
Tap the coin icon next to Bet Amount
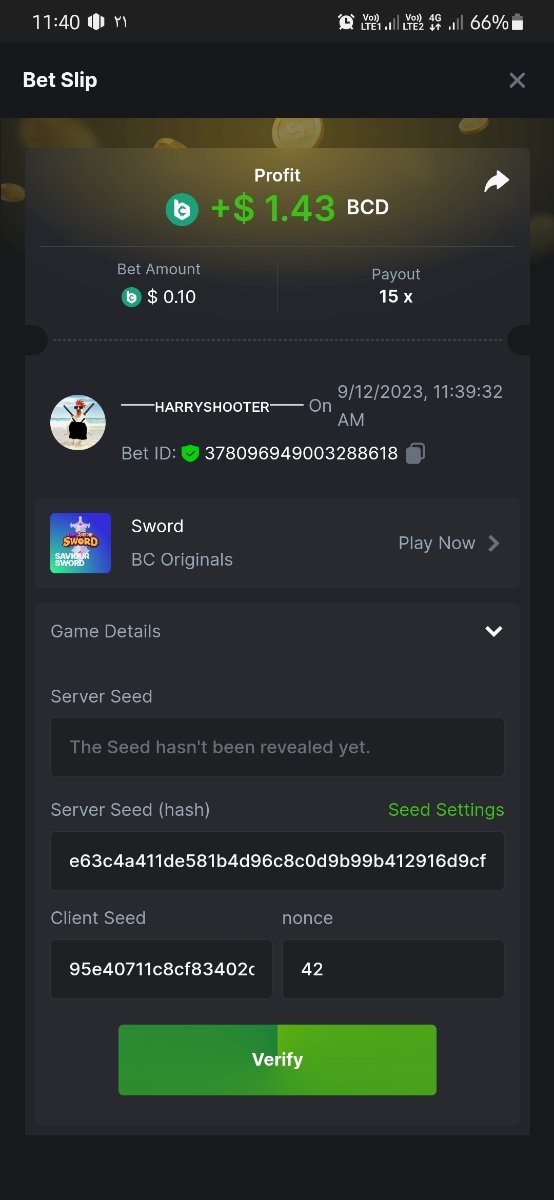[x=131, y=297]
